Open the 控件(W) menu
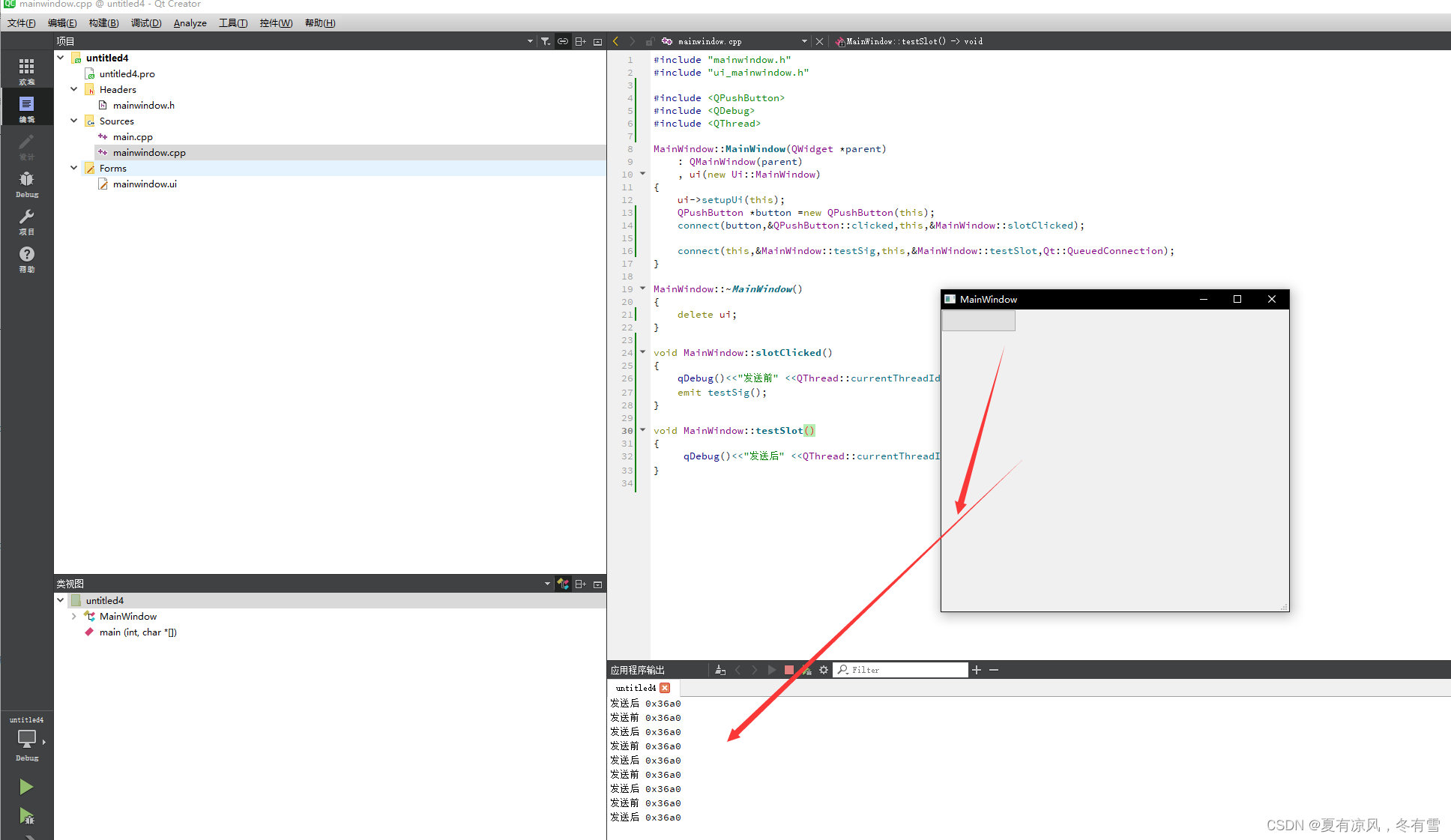1451x840 pixels. pos(276,23)
